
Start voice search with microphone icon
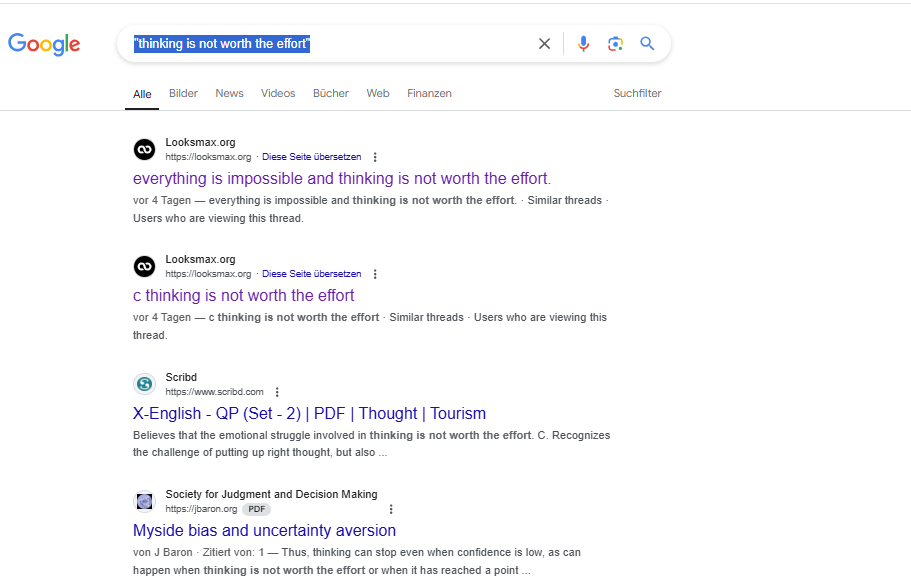(583, 44)
